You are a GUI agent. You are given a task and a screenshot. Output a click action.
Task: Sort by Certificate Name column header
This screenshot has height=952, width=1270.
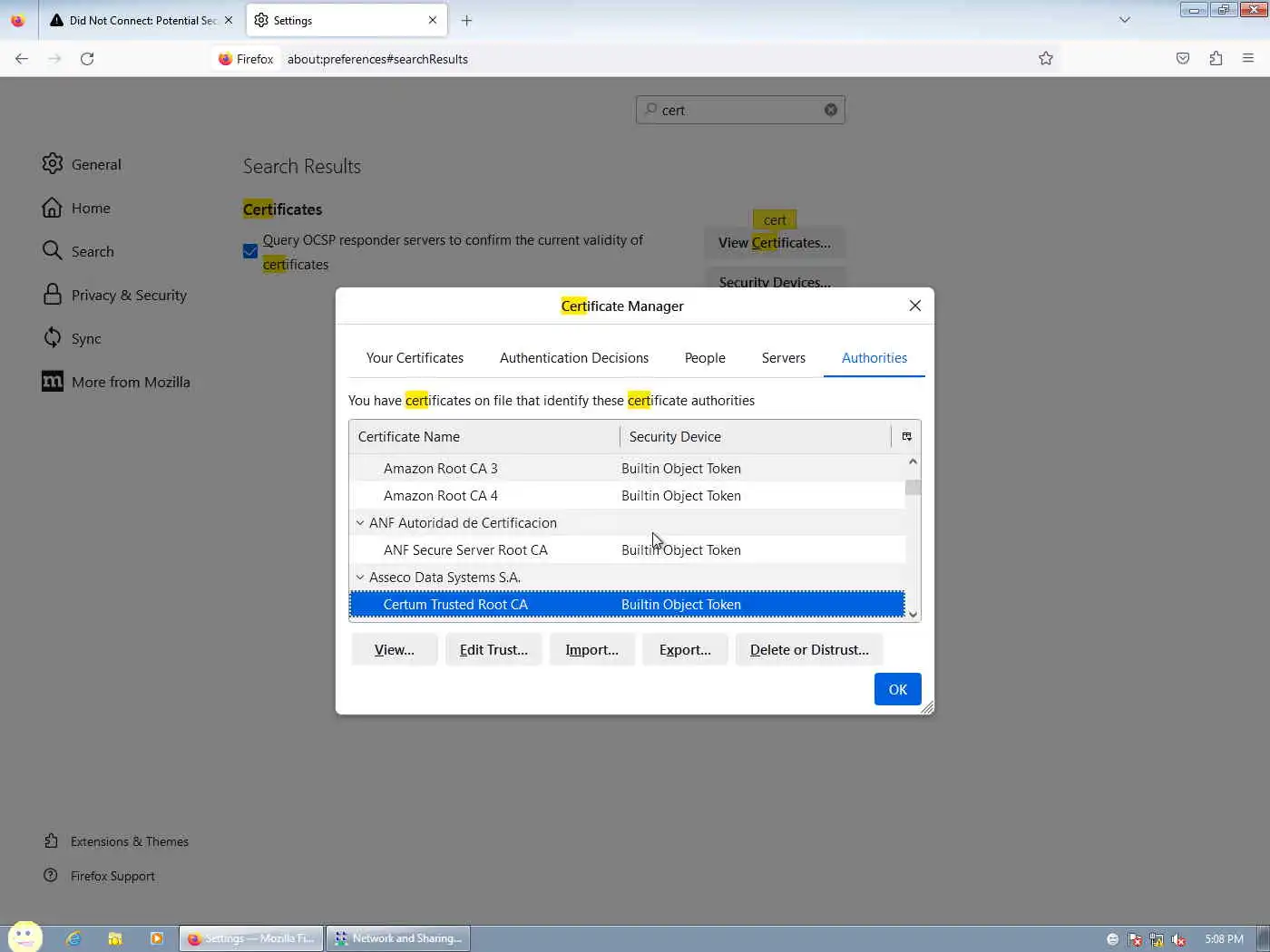pos(484,437)
